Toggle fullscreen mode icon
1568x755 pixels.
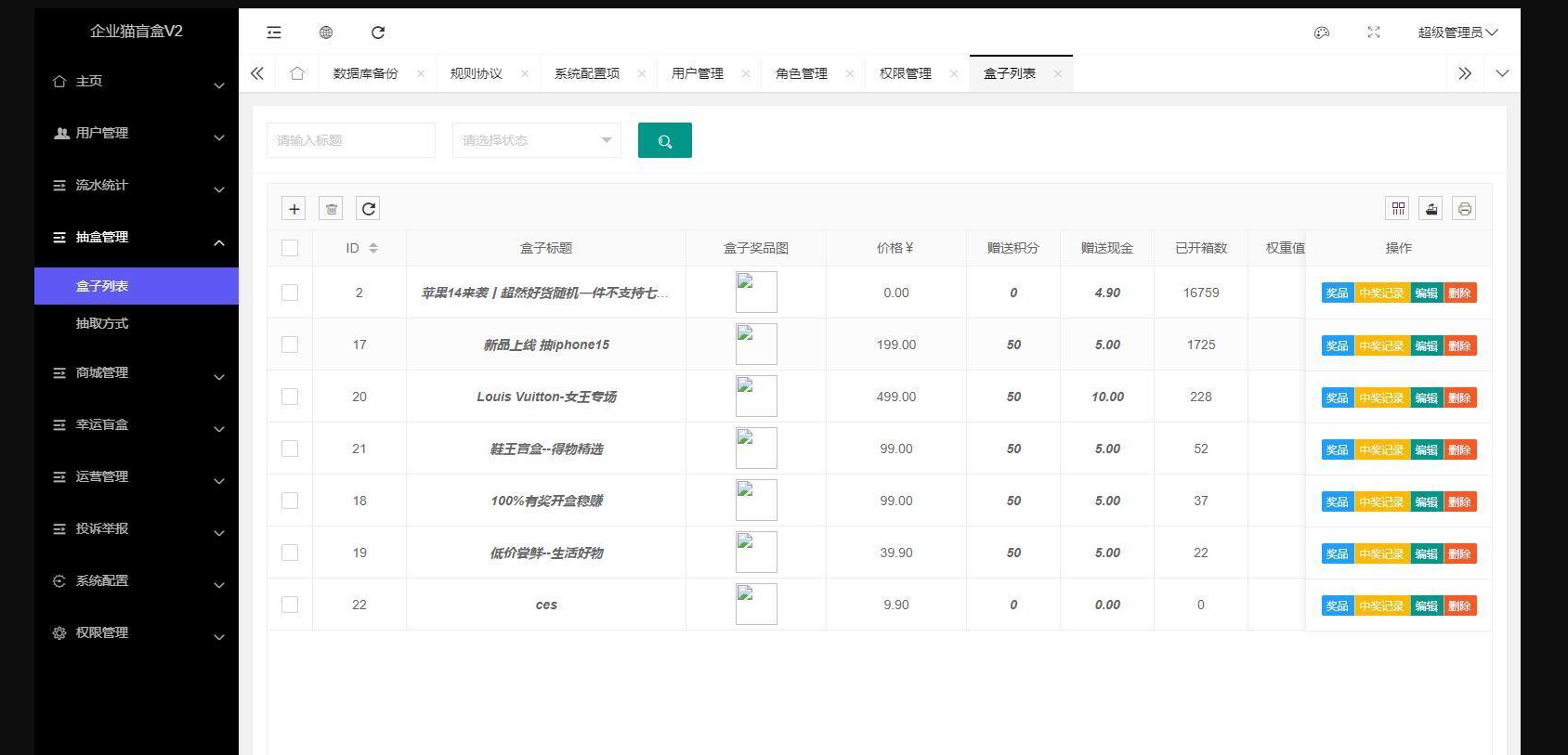pos(1374,33)
